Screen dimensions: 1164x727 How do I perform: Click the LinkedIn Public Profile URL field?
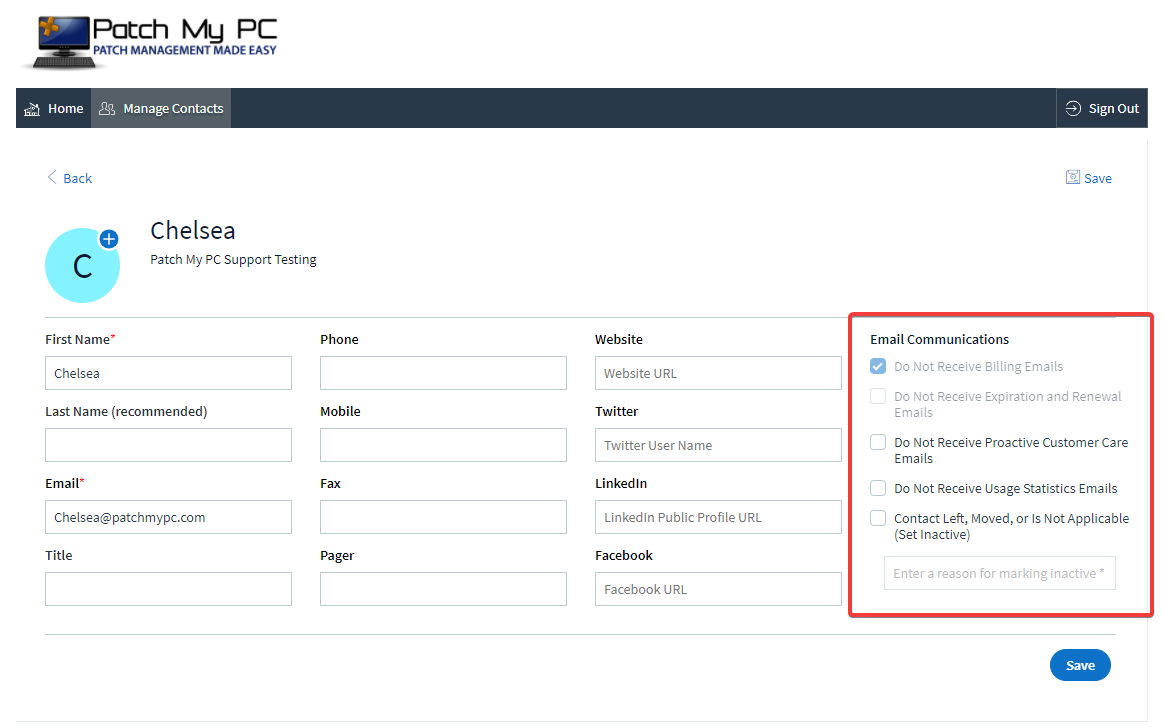coord(719,517)
